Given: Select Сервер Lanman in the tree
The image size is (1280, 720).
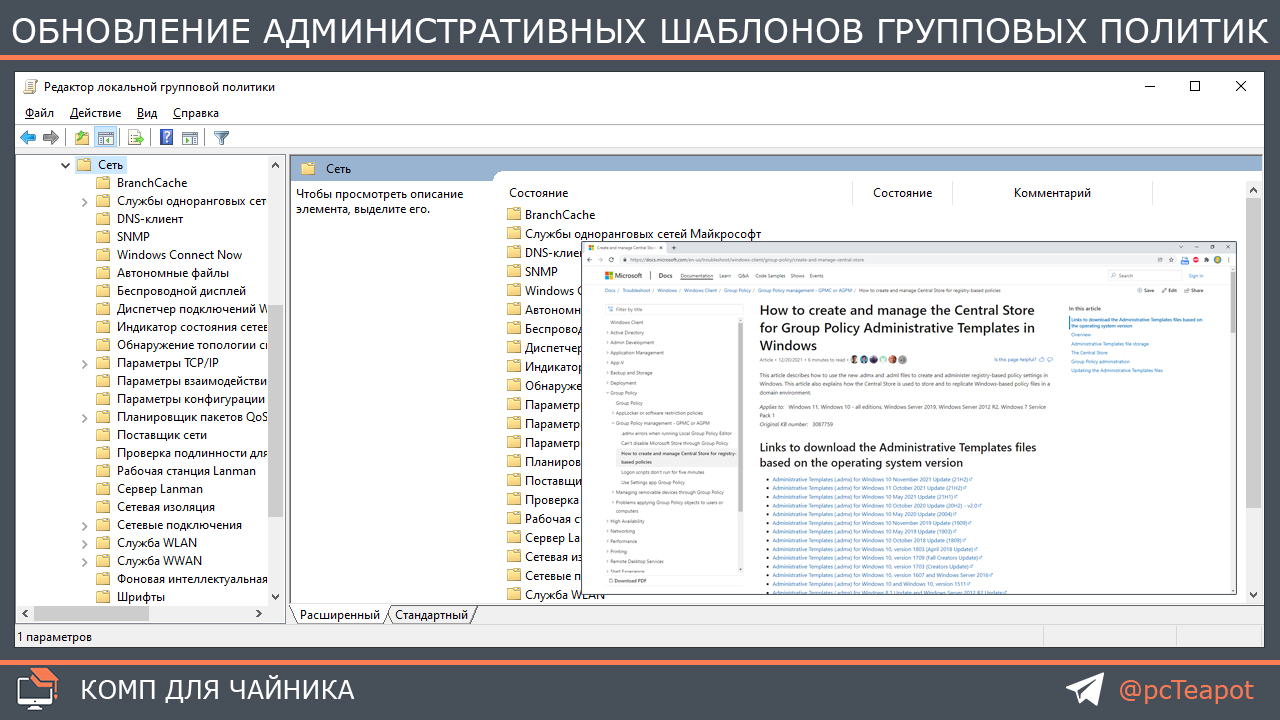Looking at the screenshot, I should 160,489.
